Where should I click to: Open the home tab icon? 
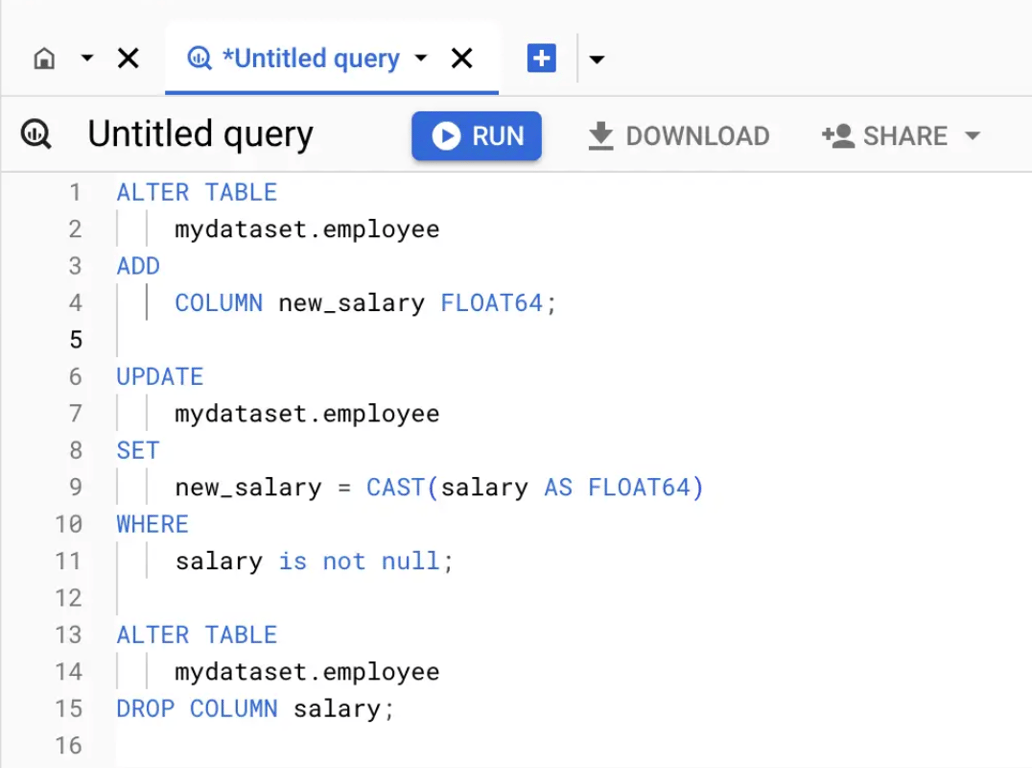[x=44, y=59]
